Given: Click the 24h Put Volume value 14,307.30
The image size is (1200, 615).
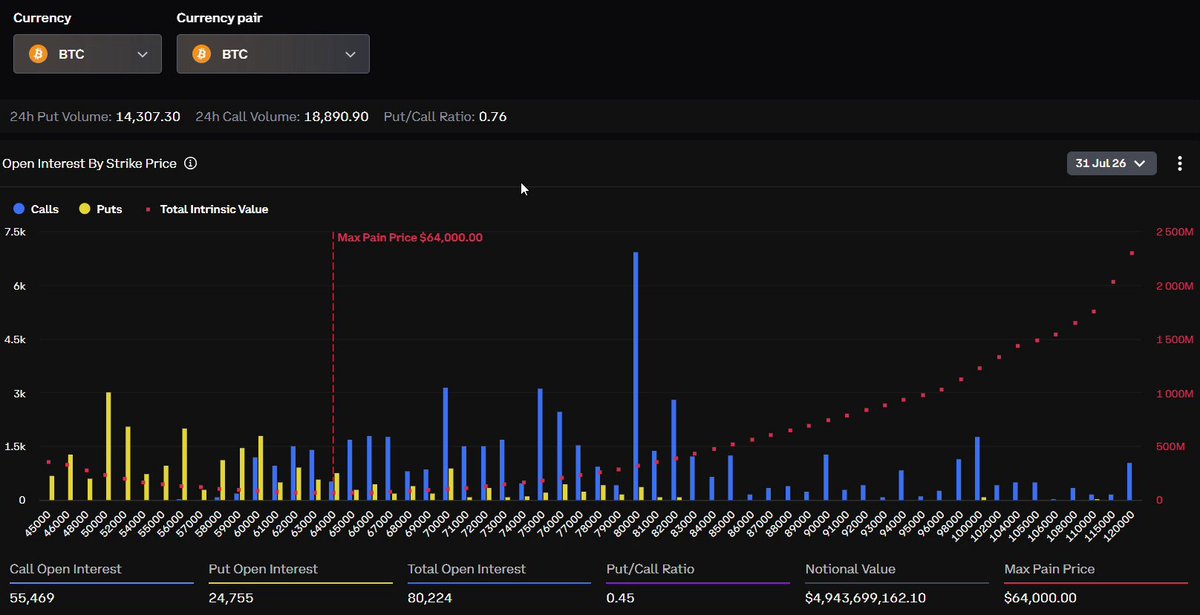Looking at the screenshot, I should click(x=148, y=117).
